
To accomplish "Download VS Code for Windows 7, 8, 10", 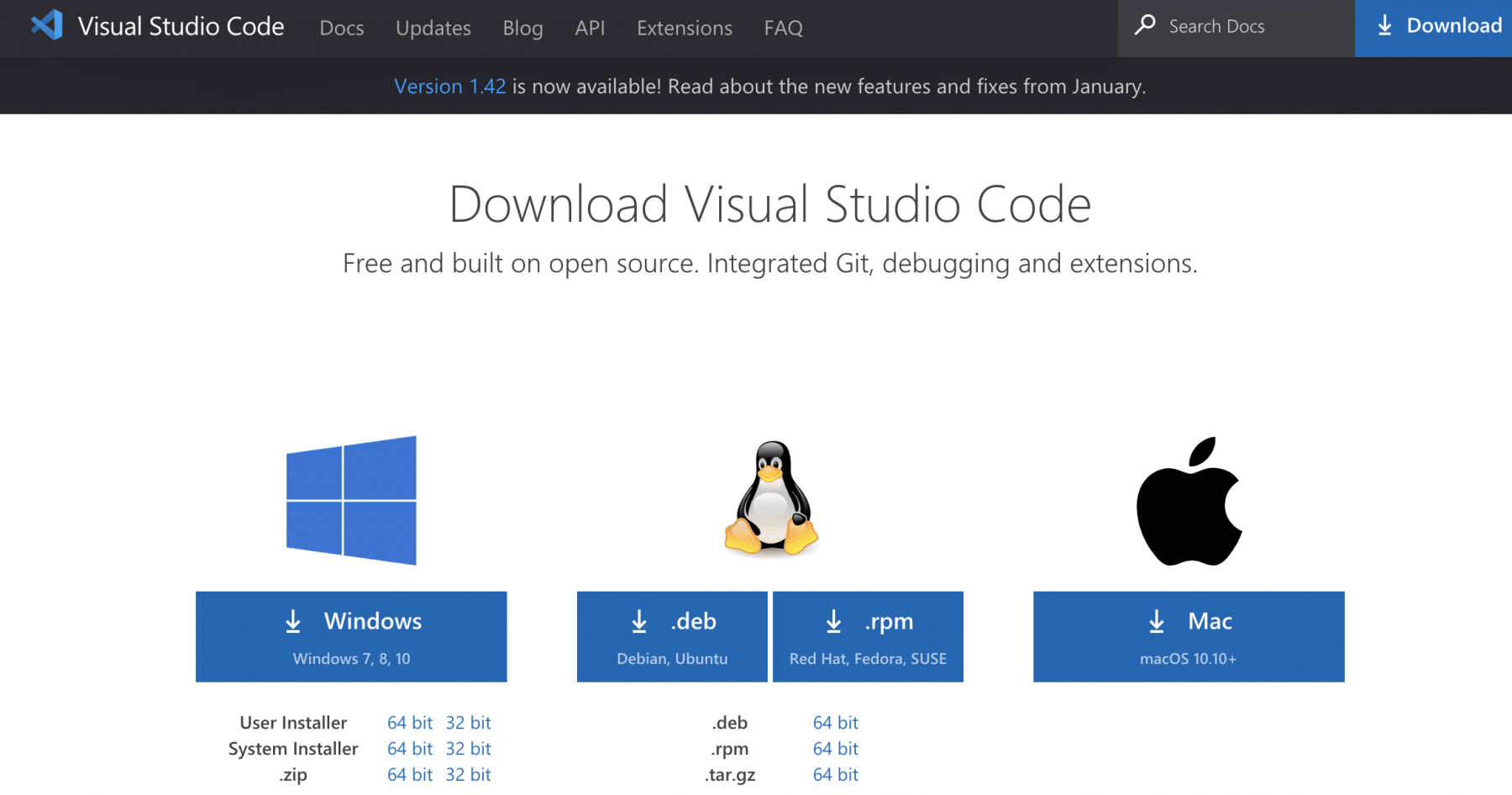I will [x=351, y=636].
